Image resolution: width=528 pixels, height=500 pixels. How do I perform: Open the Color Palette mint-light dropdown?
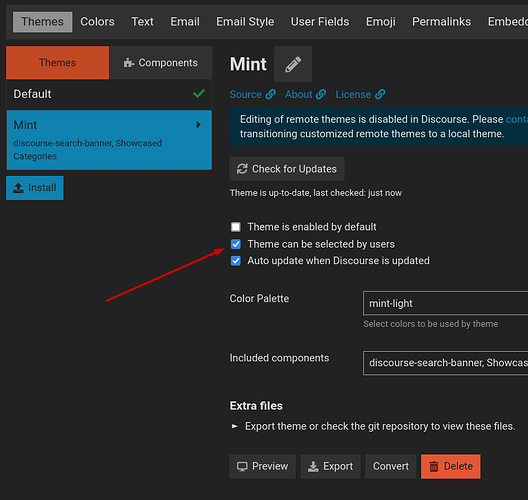pyautogui.click(x=446, y=303)
